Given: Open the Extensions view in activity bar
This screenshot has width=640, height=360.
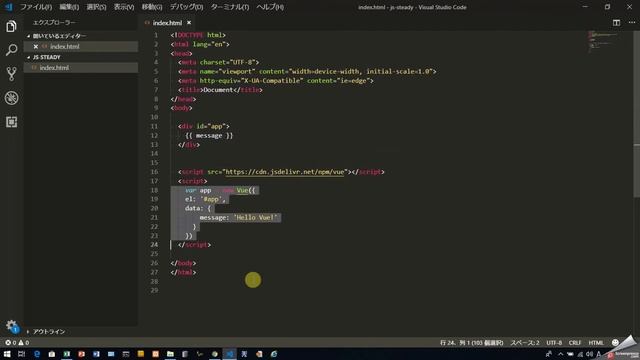Looking at the screenshot, I should [x=11, y=122].
